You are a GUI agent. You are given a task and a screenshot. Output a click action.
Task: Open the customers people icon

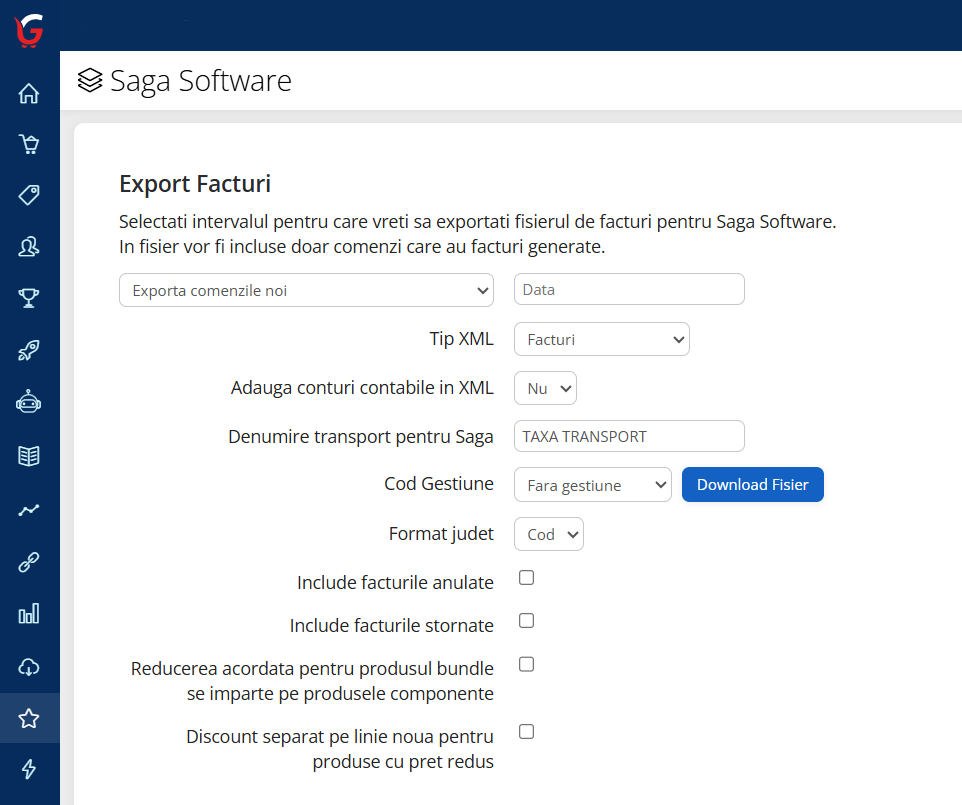point(29,247)
